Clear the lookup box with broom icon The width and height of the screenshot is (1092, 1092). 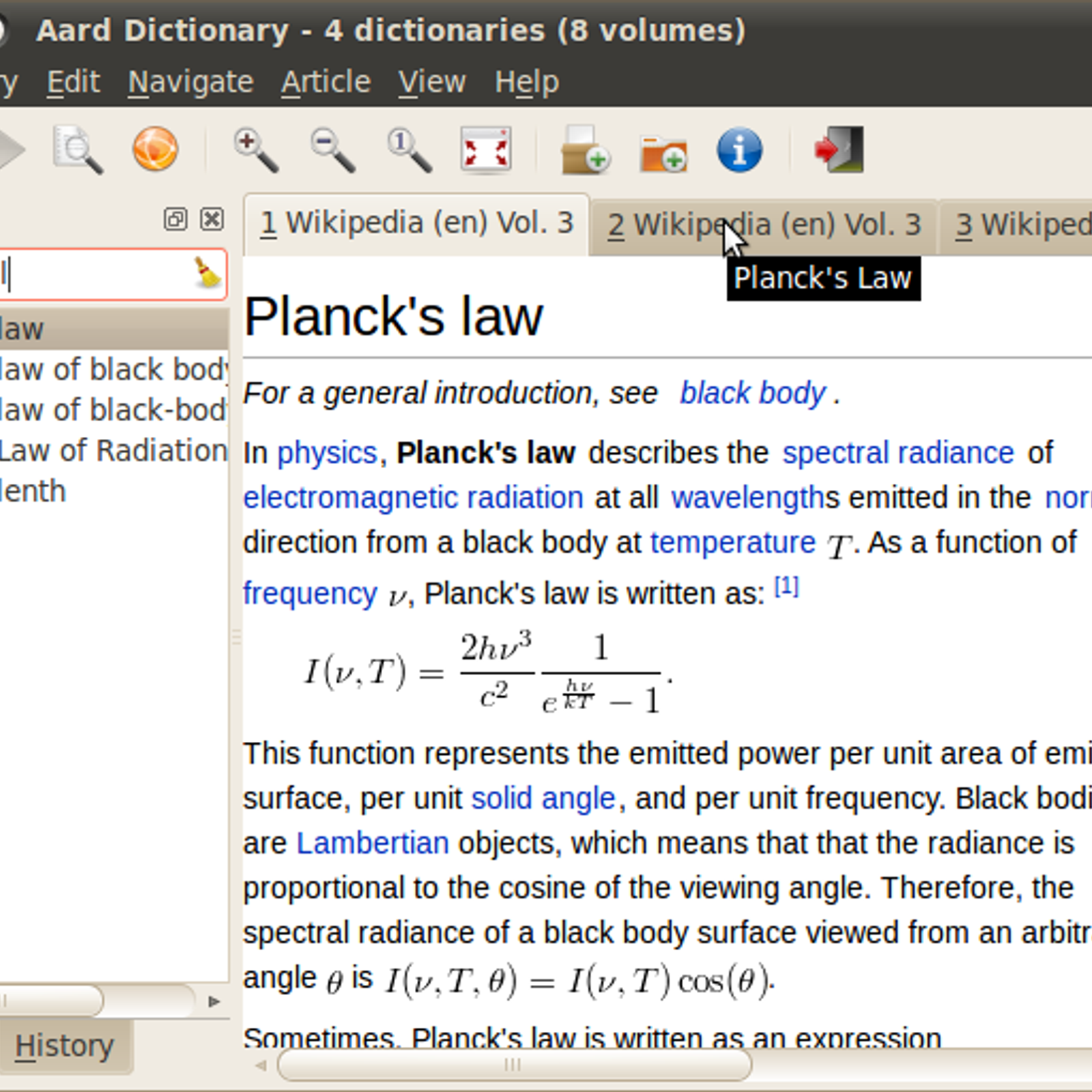click(207, 274)
